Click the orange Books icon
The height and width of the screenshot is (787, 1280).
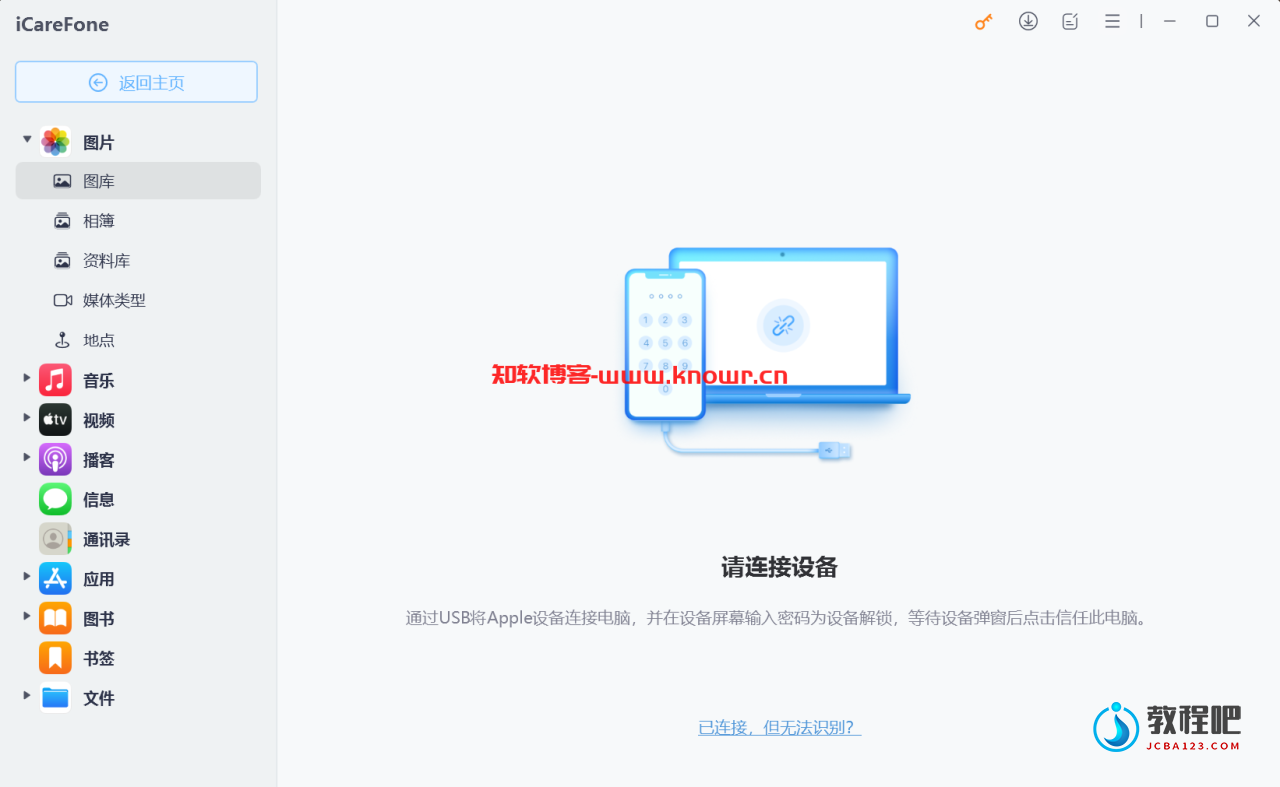pyautogui.click(x=55, y=619)
